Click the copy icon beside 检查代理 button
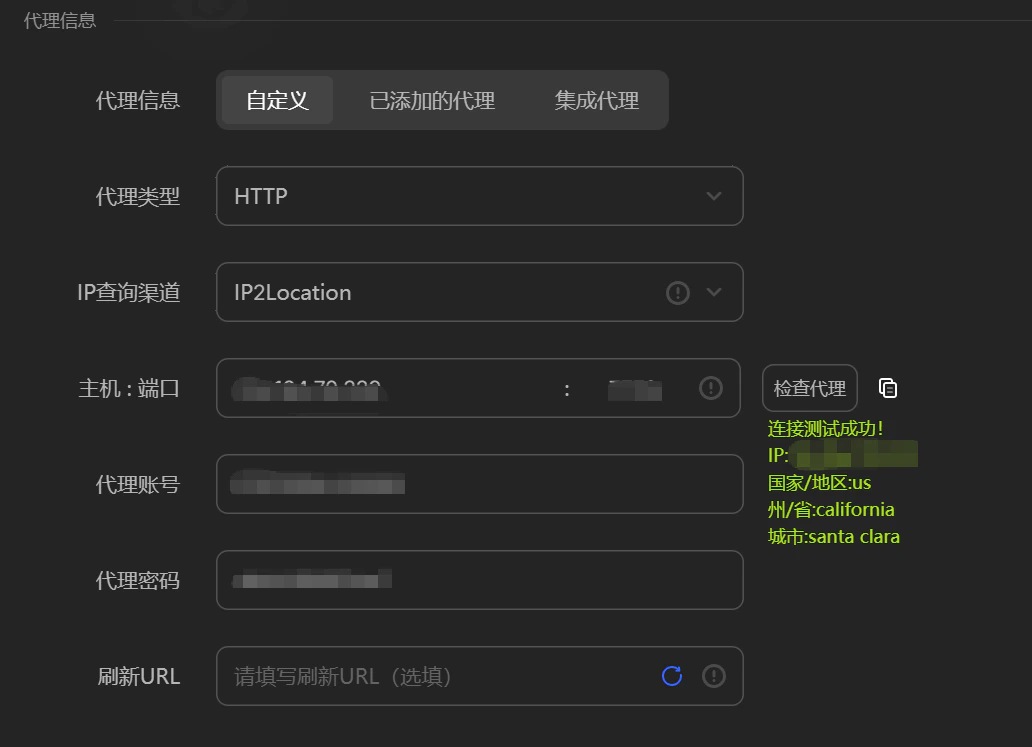 pyautogui.click(x=888, y=388)
